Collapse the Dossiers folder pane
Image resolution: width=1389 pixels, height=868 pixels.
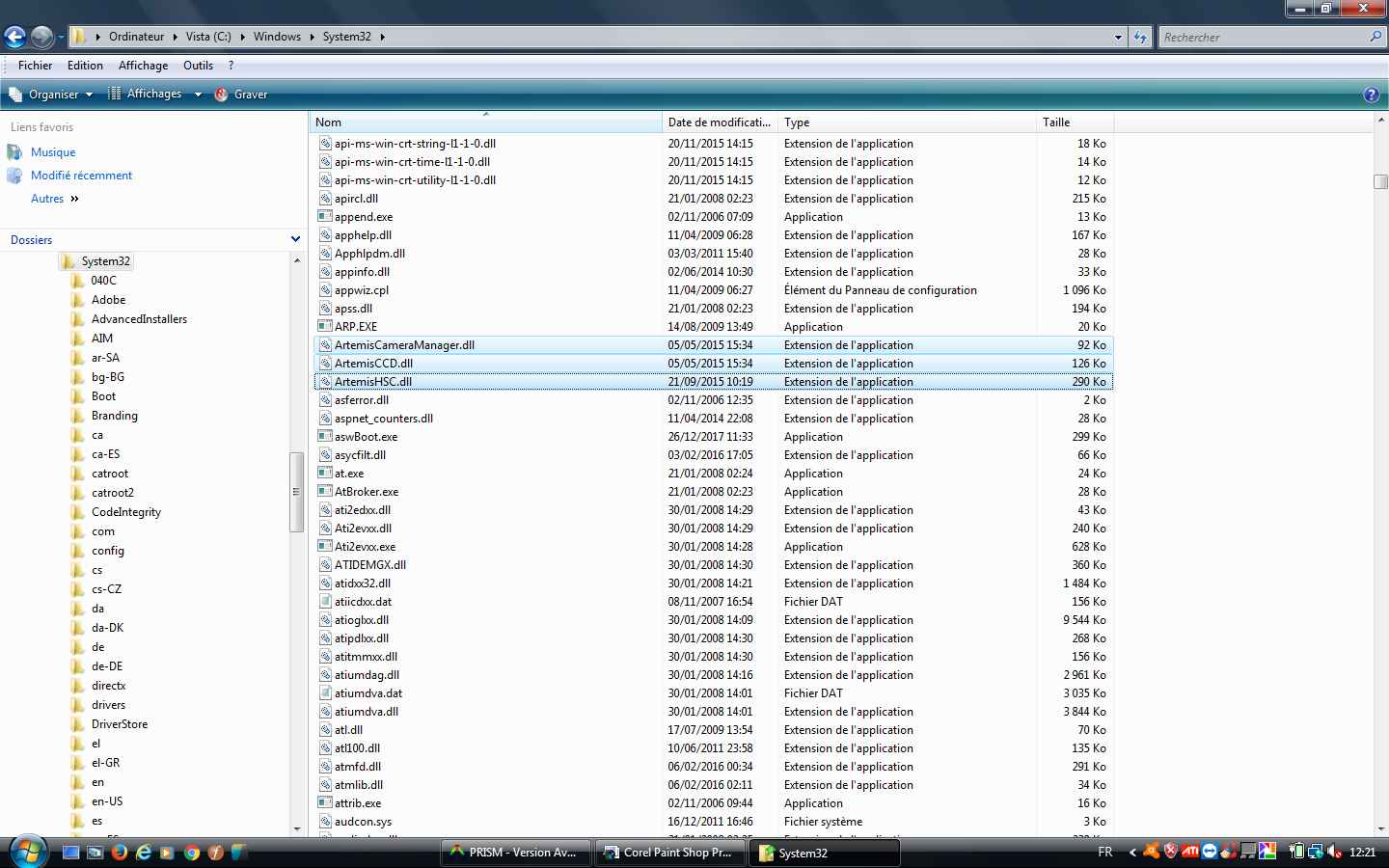[295, 239]
